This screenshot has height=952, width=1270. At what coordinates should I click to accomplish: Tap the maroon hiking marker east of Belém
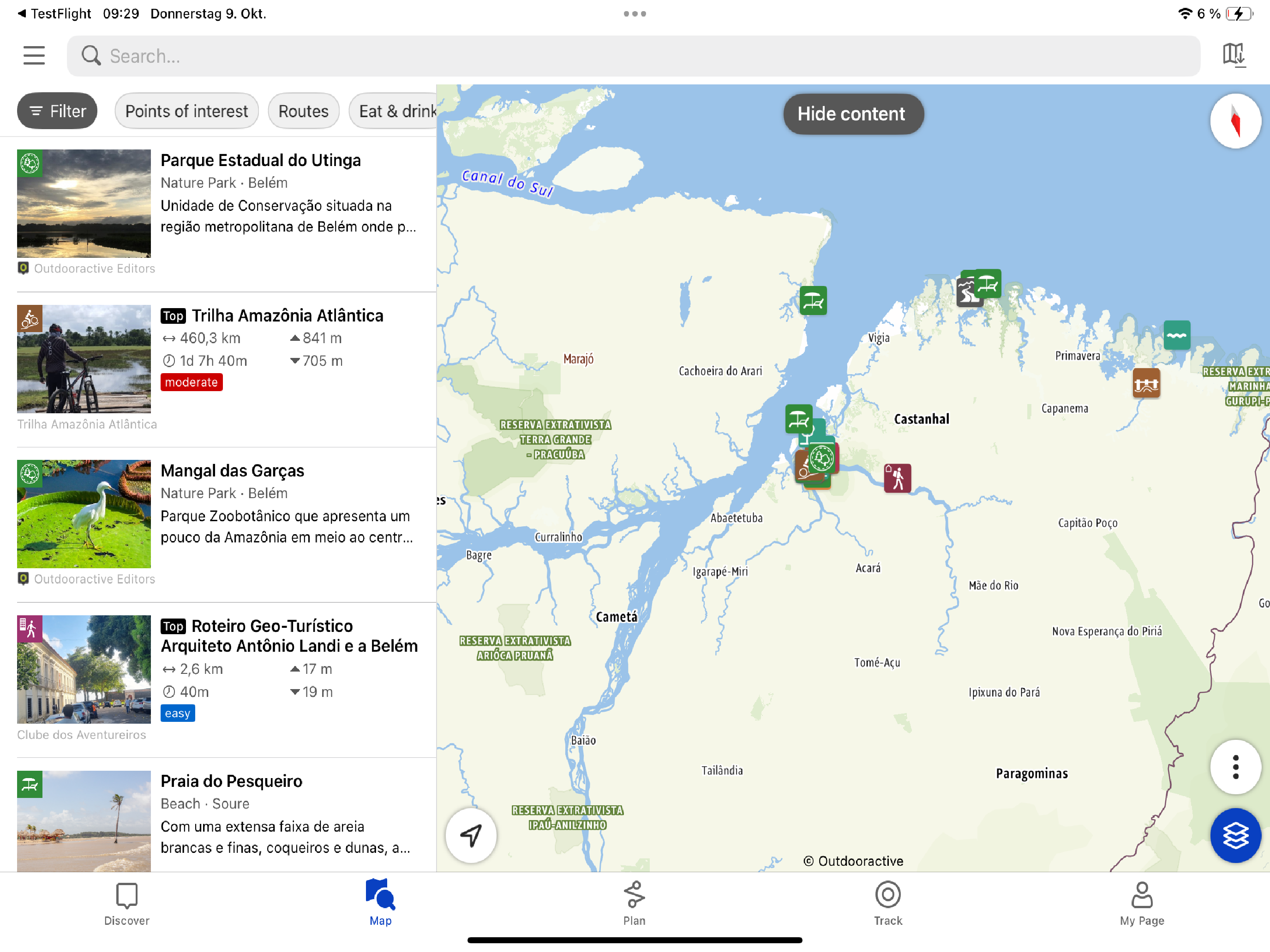point(898,478)
